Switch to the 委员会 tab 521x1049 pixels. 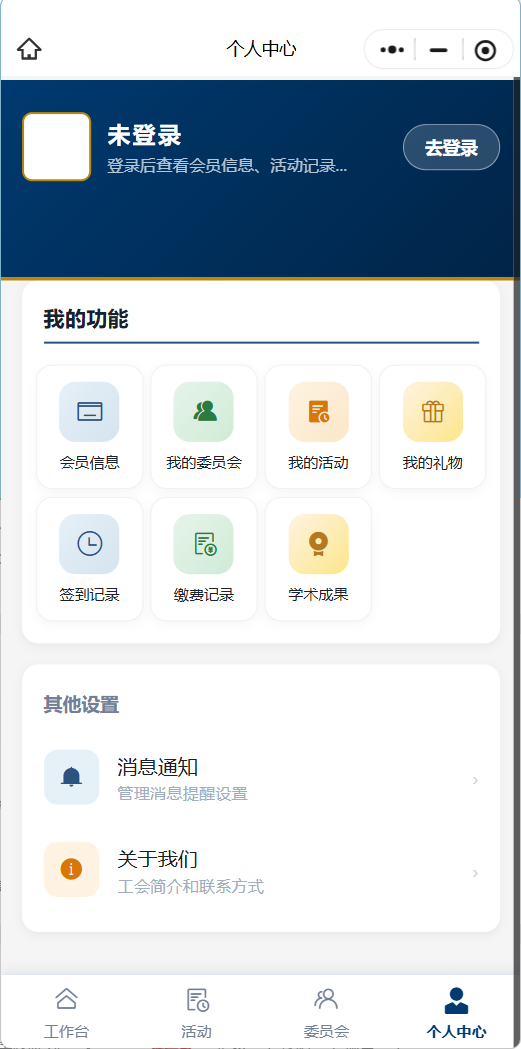tap(326, 1012)
